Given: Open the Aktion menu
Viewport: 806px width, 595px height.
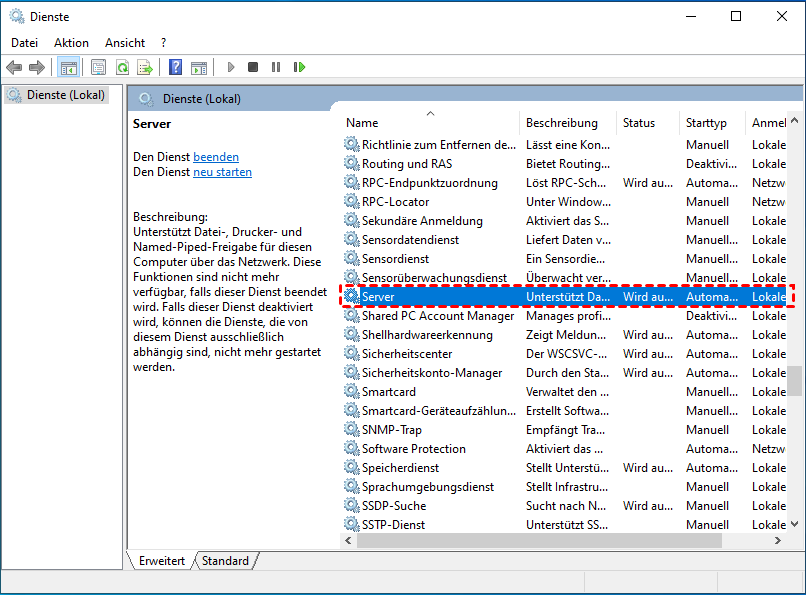Looking at the screenshot, I should 71,43.
